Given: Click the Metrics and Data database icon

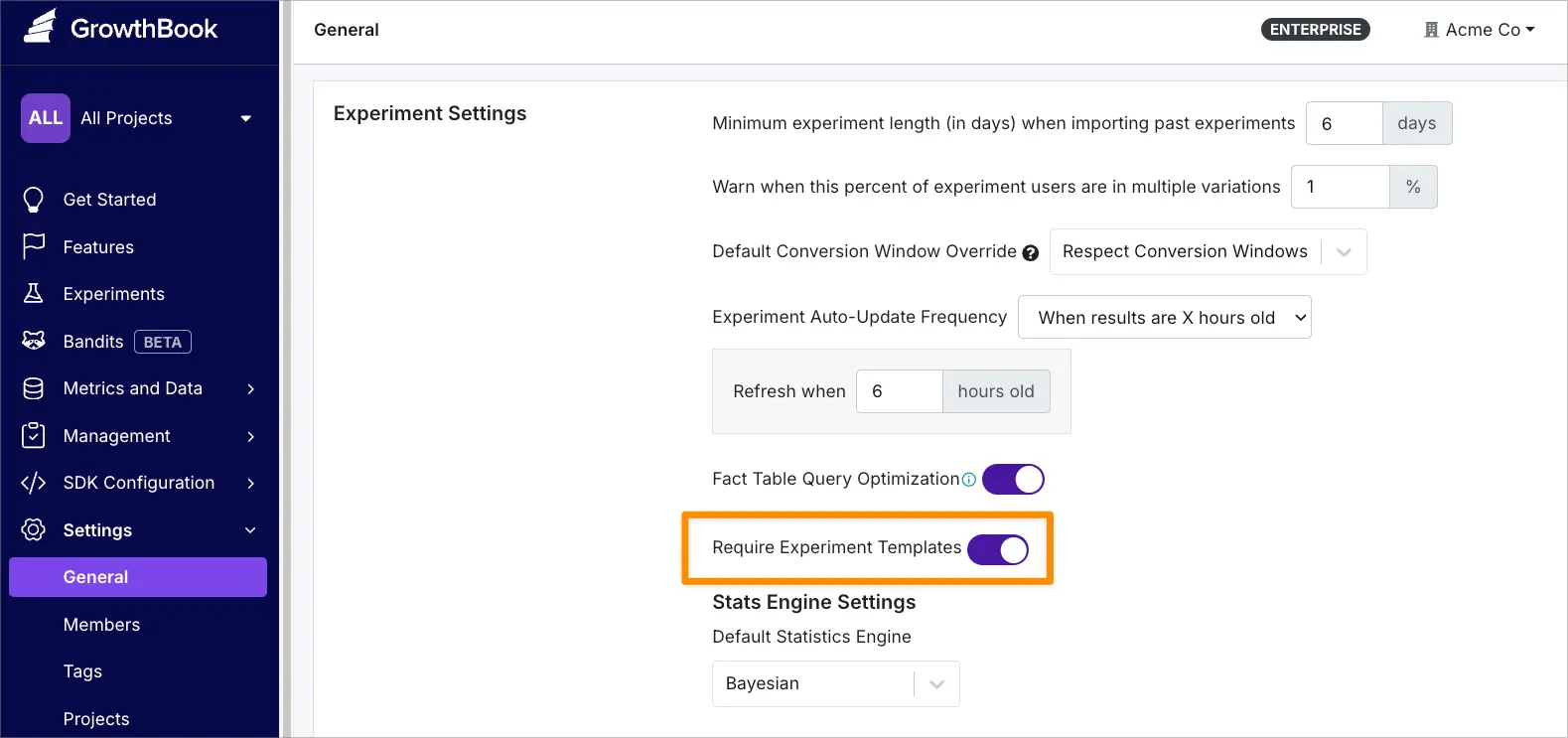Looking at the screenshot, I should 34,388.
